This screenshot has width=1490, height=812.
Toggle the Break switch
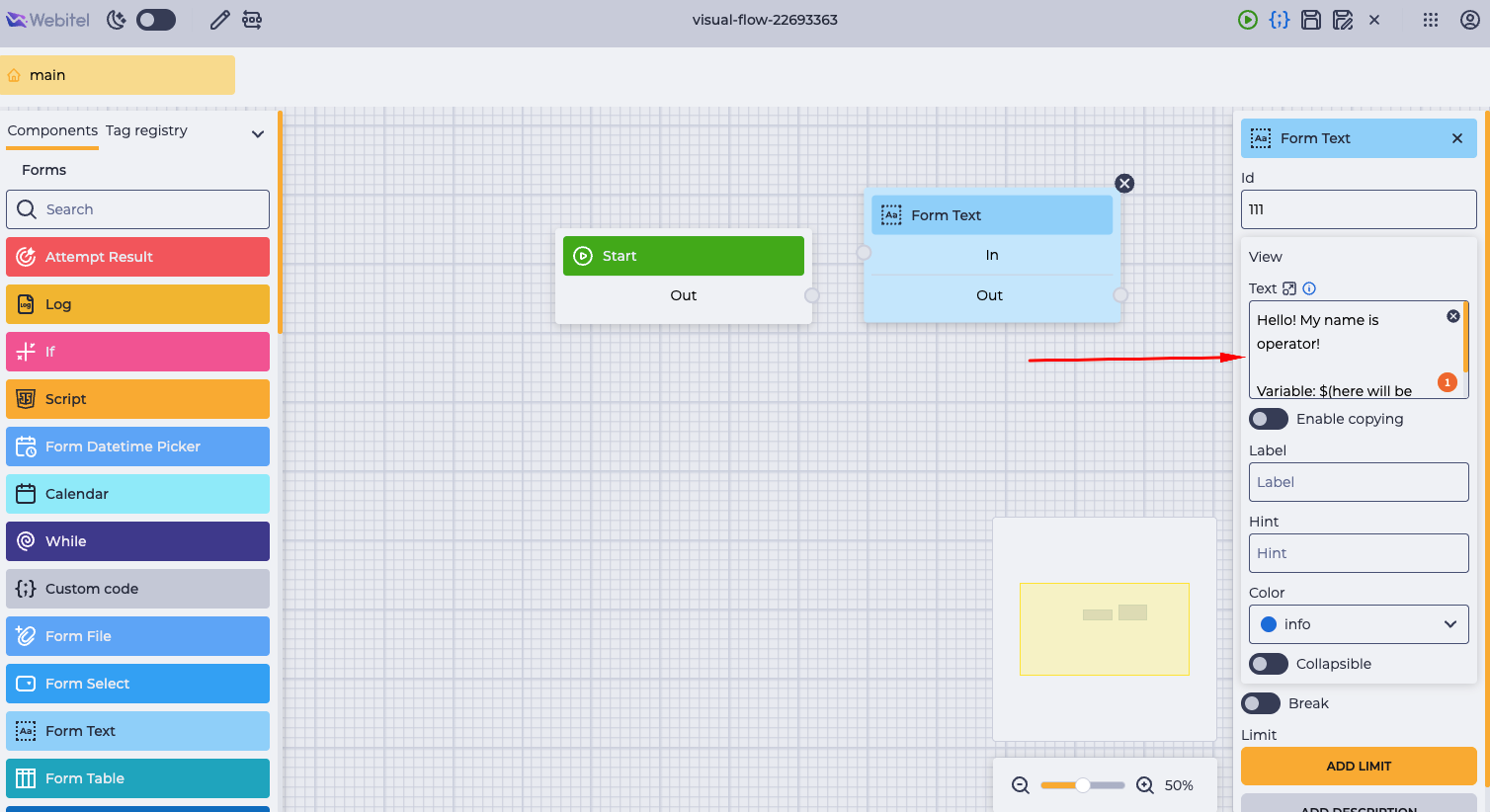click(1261, 703)
